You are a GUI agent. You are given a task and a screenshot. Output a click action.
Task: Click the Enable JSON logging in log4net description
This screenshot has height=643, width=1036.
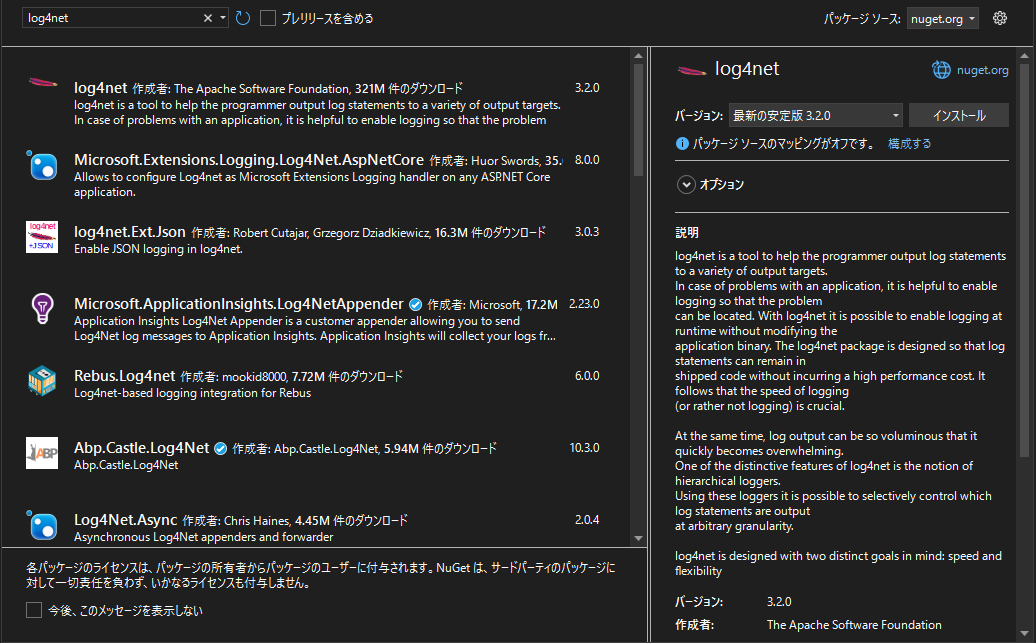pos(159,249)
